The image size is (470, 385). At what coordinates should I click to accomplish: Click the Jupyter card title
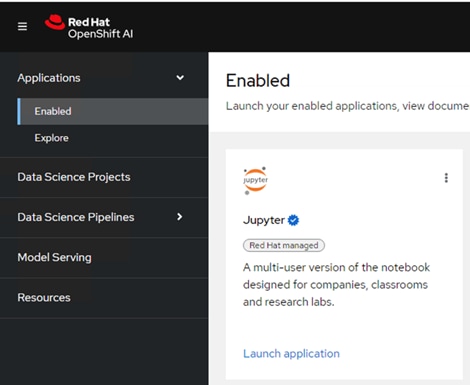[264, 220]
